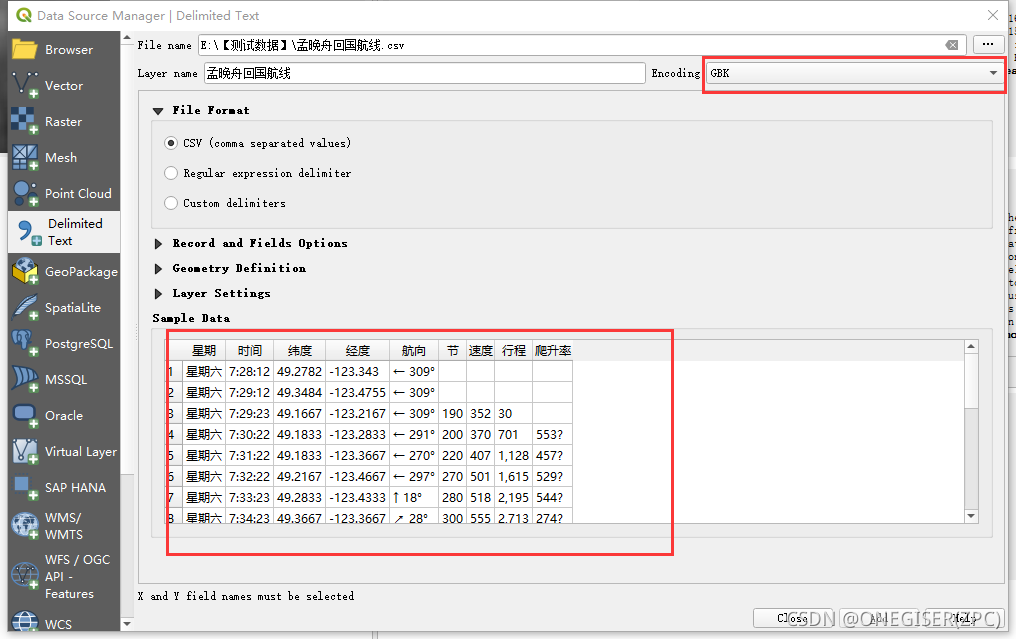Image resolution: width=1016 pixels, height=639 pixels.
Task: Select the SAP HANA icon
Action: pyautogui.click(x=25, y=487)
